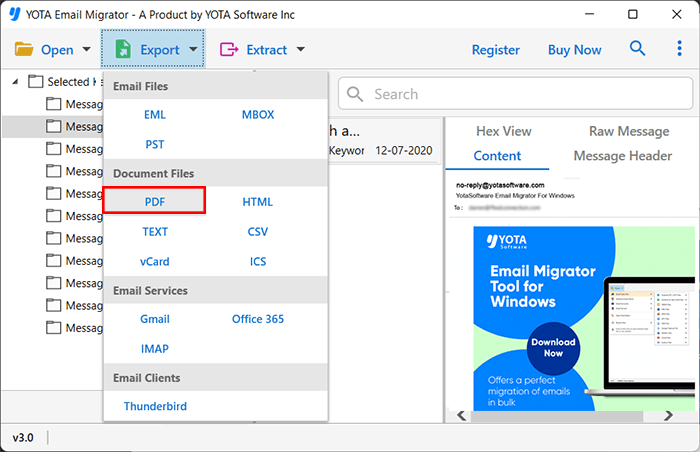
Task: Check the first Message folder checkbox
Action: (54, 104)
